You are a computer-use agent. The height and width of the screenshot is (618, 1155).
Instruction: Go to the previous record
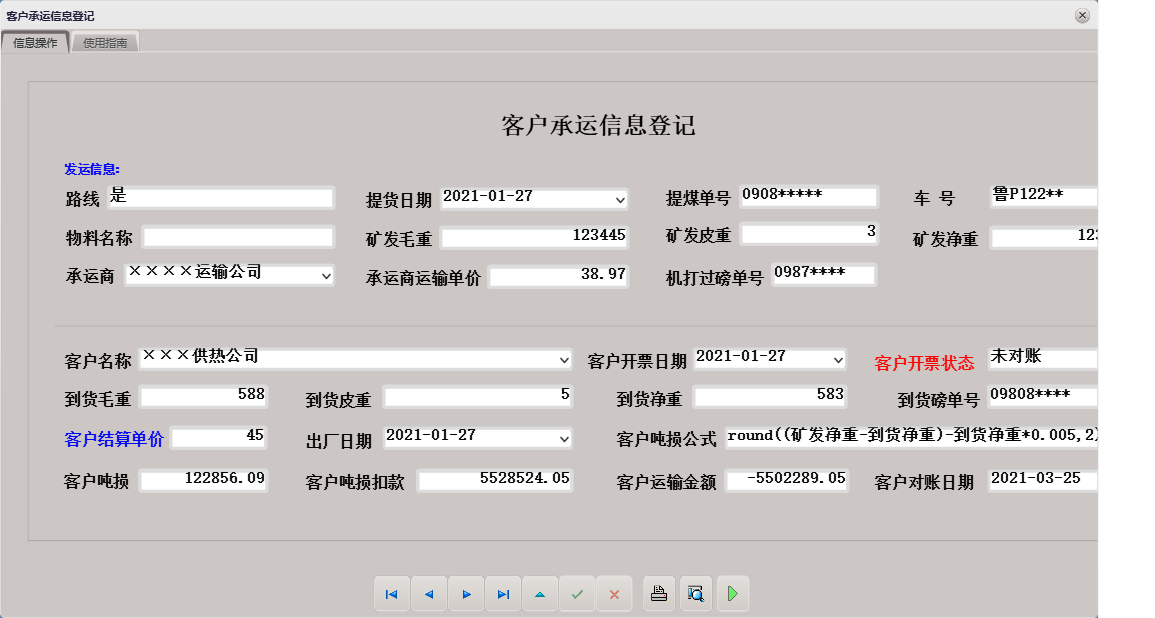click(429, 593)
